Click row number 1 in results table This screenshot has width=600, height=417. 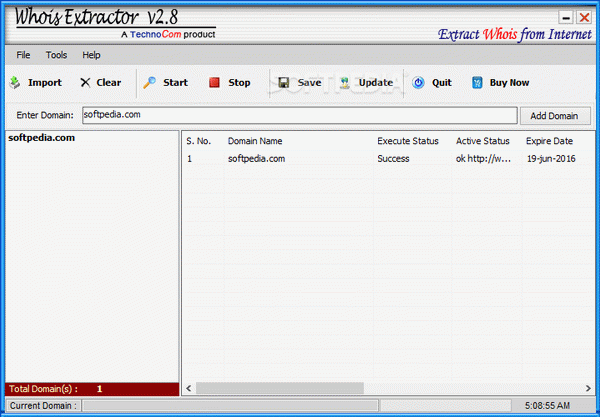(x=189, y=159)
